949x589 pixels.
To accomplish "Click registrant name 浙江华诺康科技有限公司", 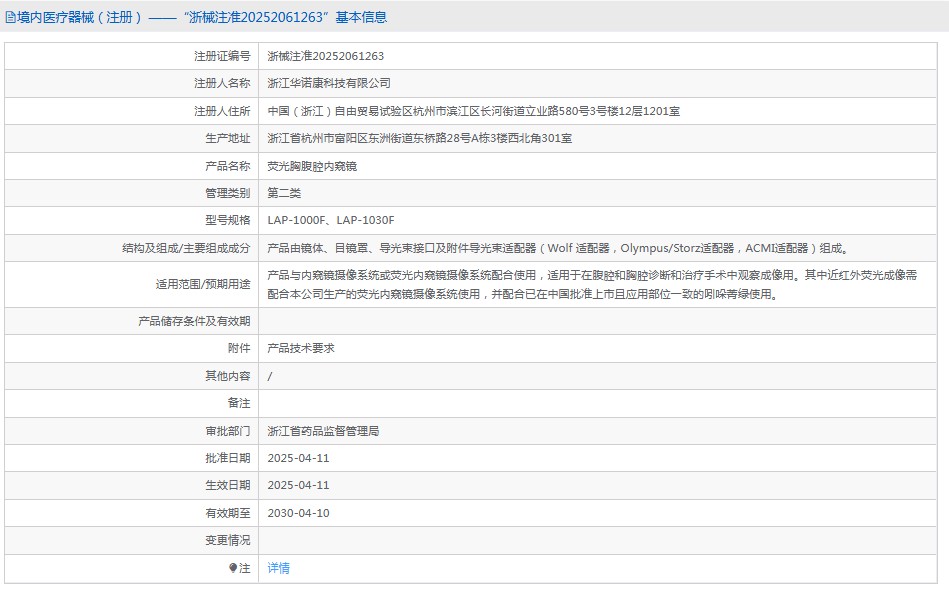I will 329,83.
